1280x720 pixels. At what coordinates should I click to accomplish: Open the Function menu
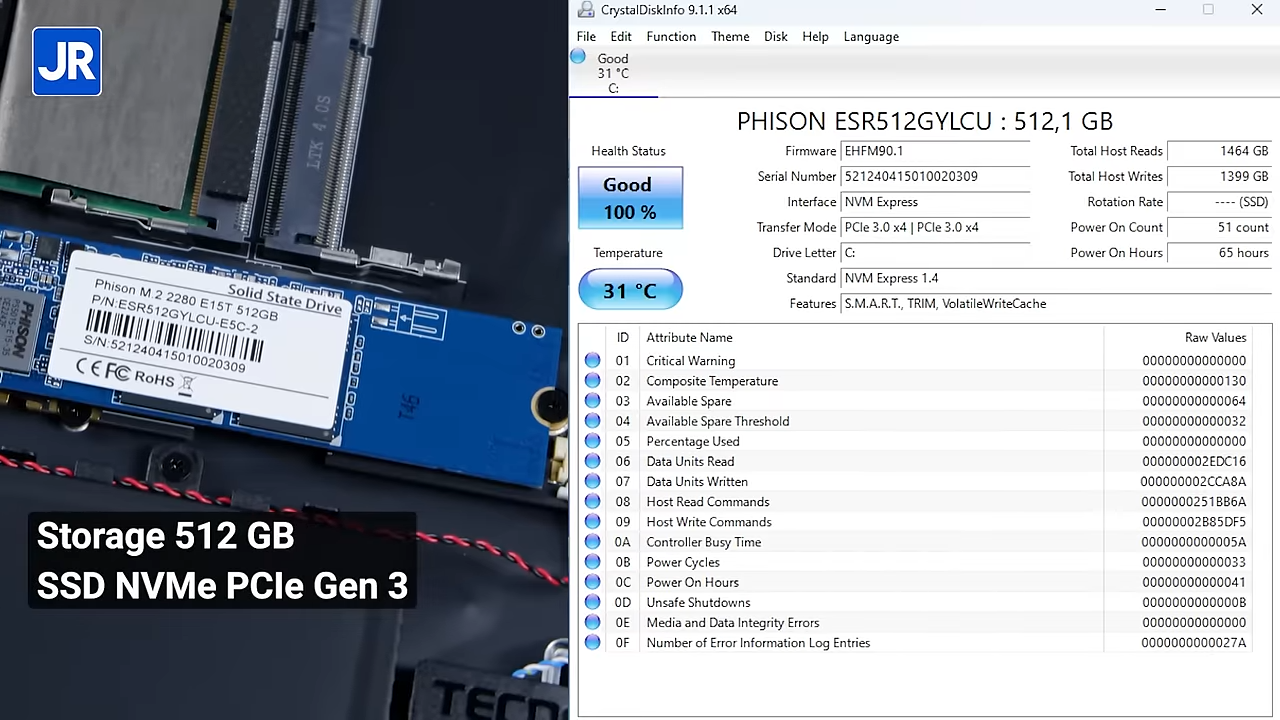[x=671, y=37]
